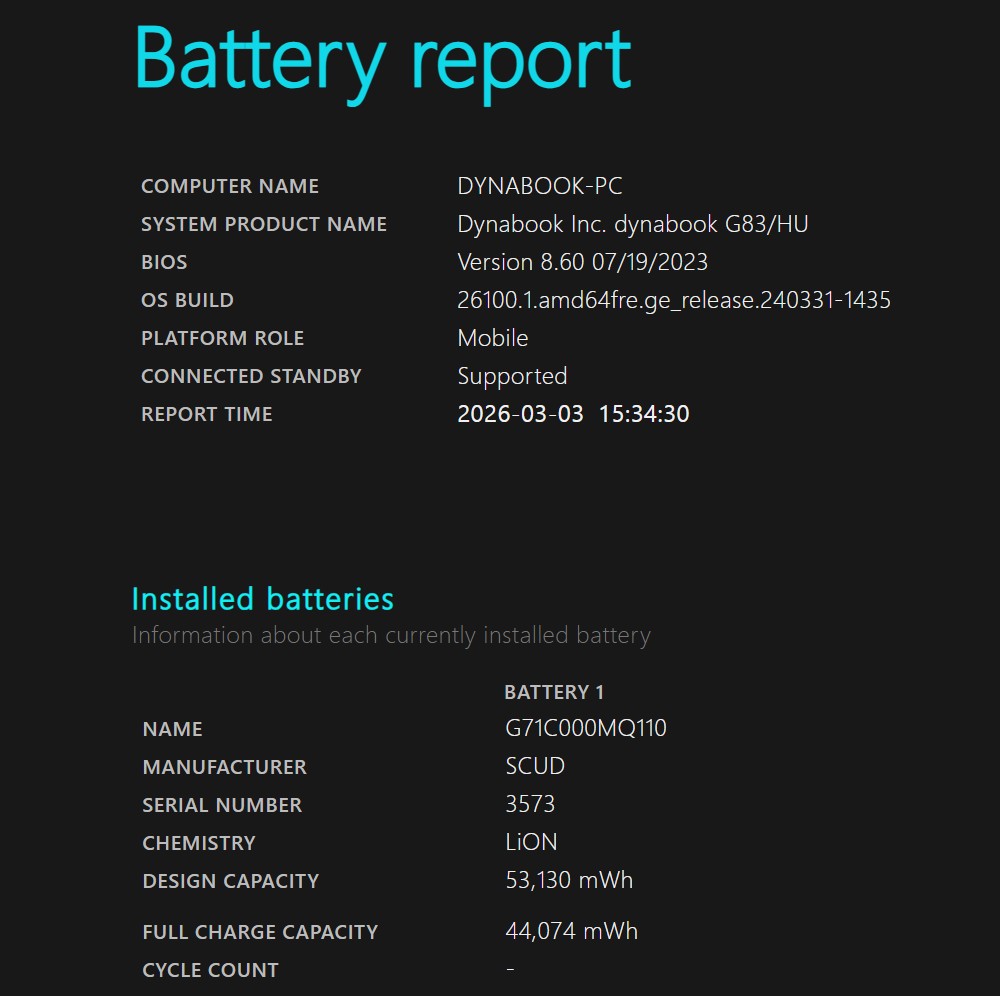Click the LiON chemistry value
This screenshot has height=996, width=1000.
(531, 843)
